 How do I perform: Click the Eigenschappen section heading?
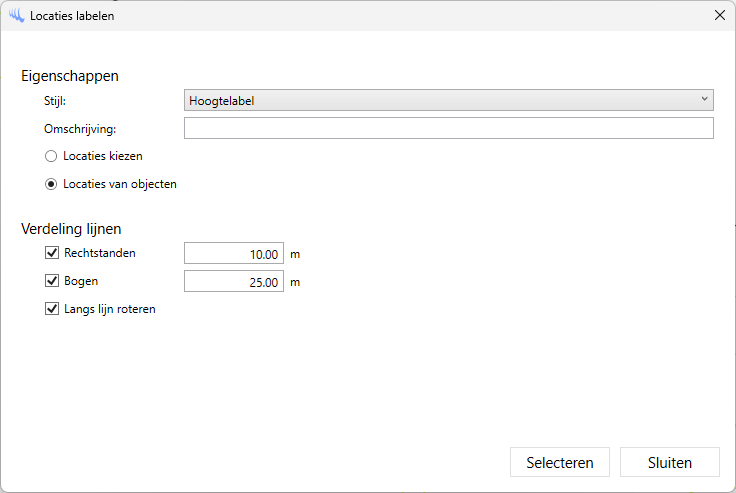(x=70, y=75)
